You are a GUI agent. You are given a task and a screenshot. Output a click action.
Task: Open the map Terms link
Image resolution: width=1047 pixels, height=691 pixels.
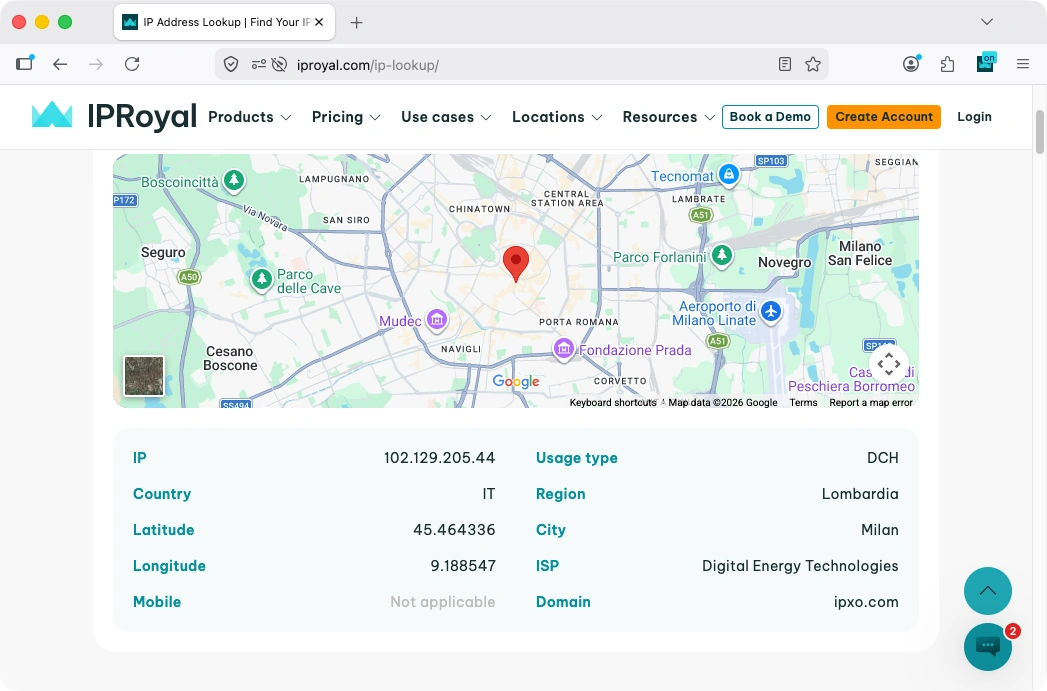(803, 403)
